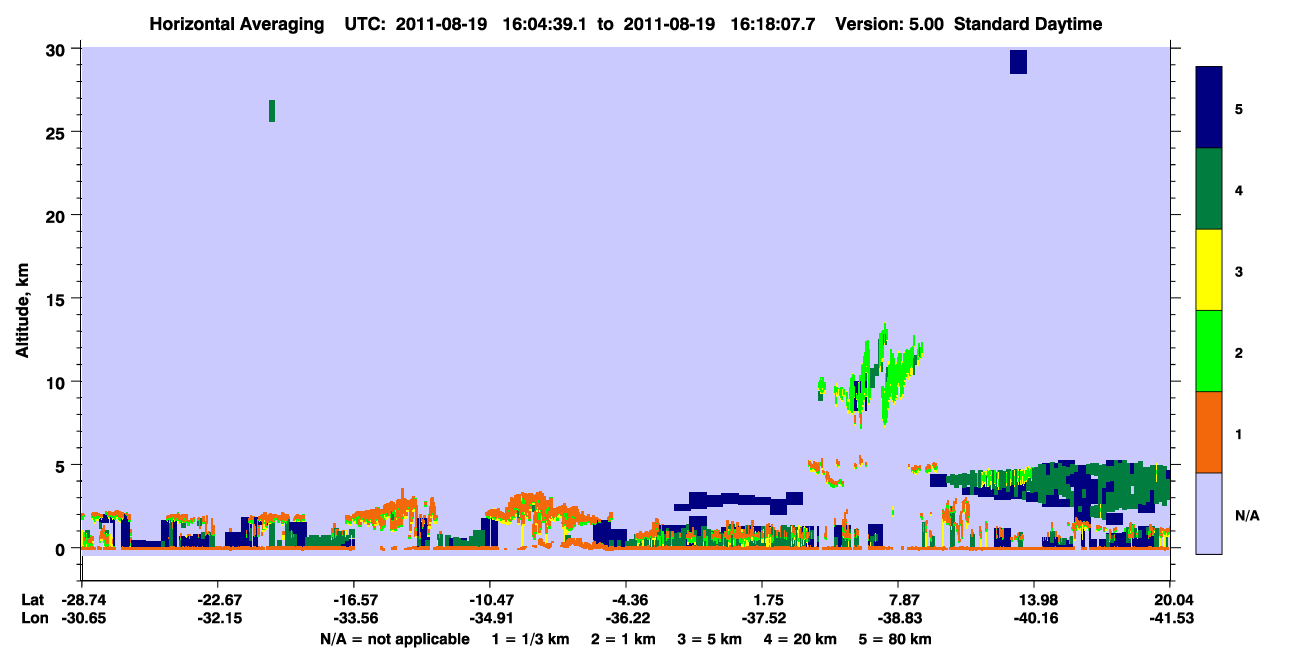Click the y-axis tick label 10

point(57,382)
